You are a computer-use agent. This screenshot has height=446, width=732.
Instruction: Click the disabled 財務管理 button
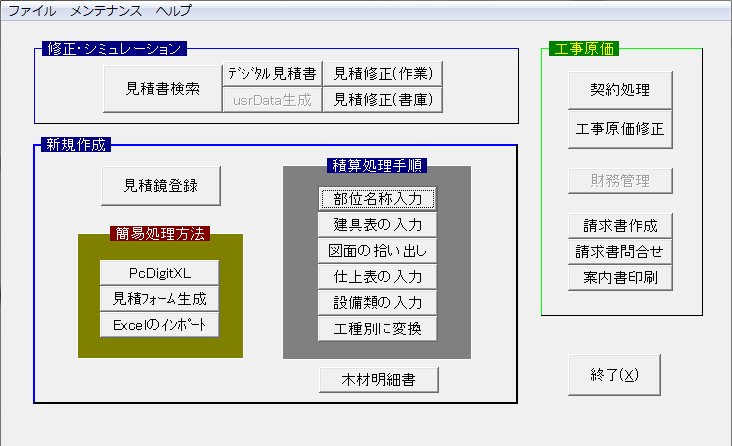pyautogui.click(x=620, y=181)
